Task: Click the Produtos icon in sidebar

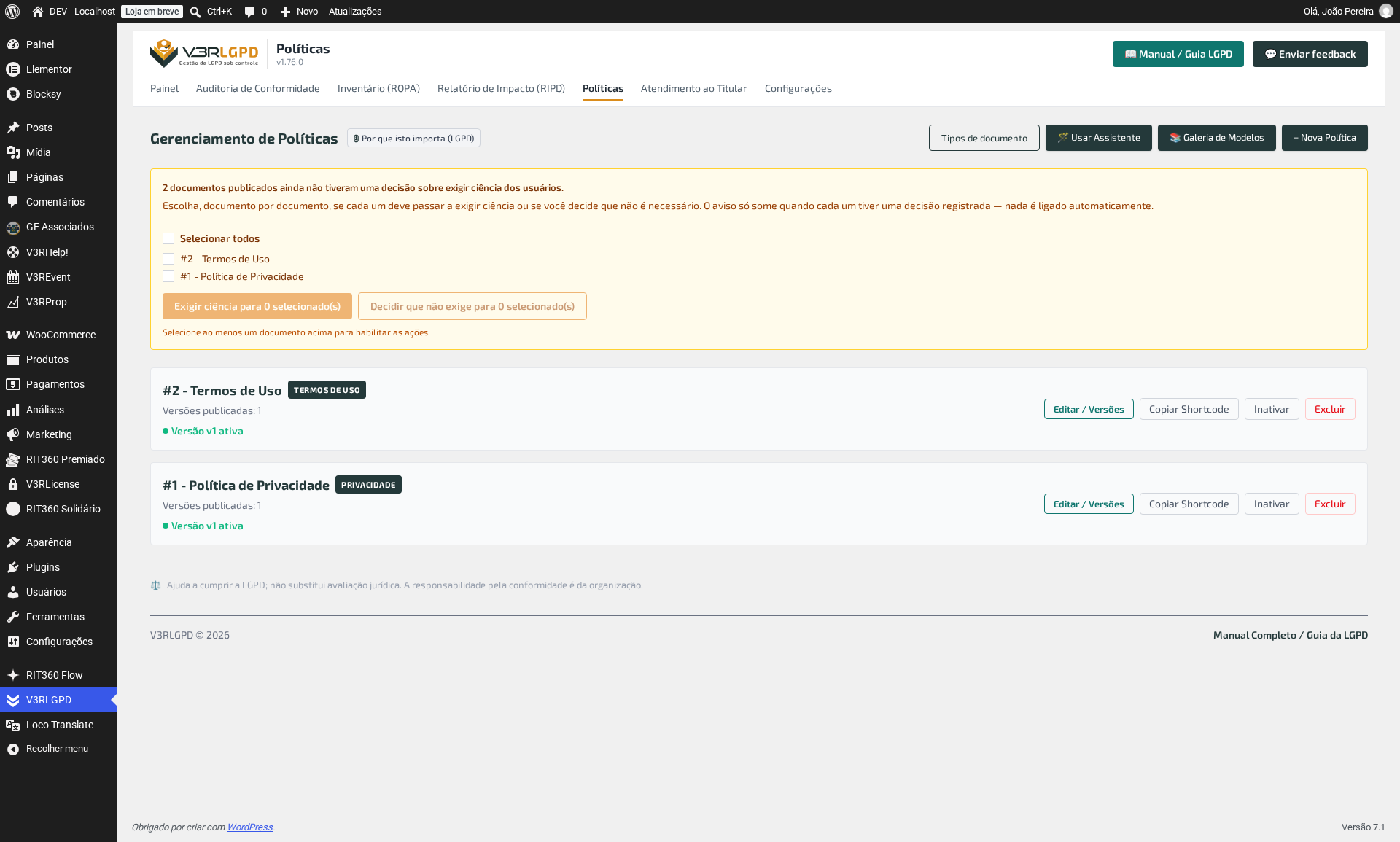Action: pos(13,359)
